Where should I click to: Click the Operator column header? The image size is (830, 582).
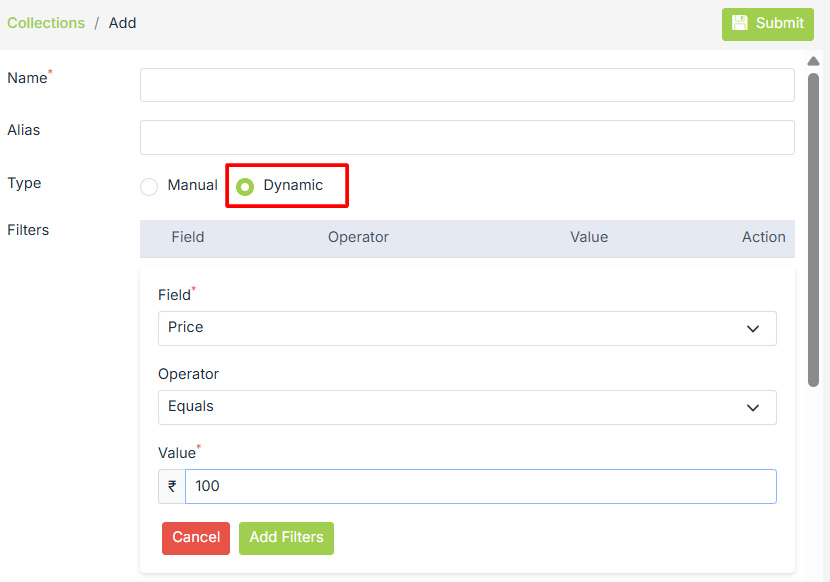[358, 237]
